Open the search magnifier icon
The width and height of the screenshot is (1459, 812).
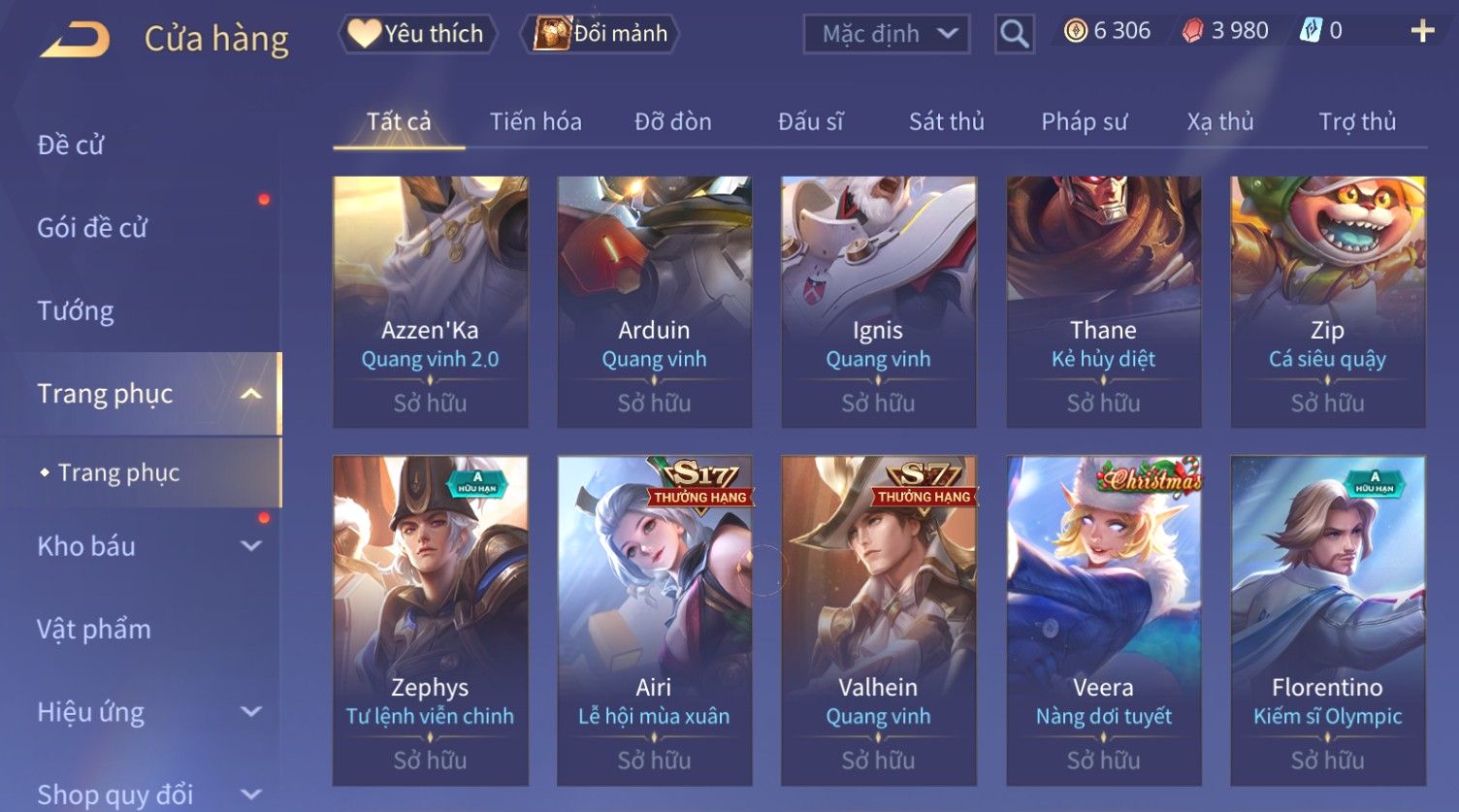pyautogui.click(x=1015, y=34)
